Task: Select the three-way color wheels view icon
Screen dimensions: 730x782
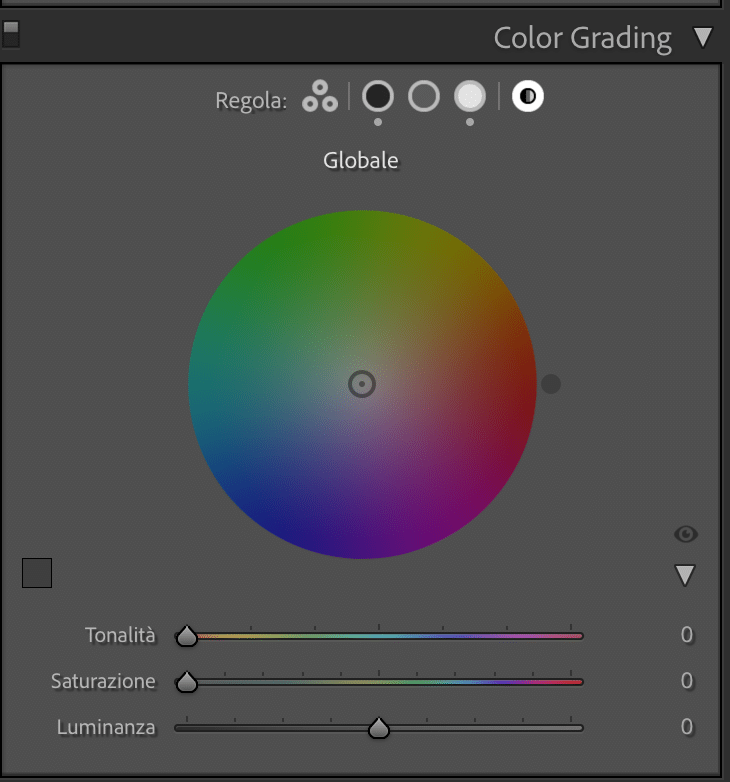Action: click(320, 96)
